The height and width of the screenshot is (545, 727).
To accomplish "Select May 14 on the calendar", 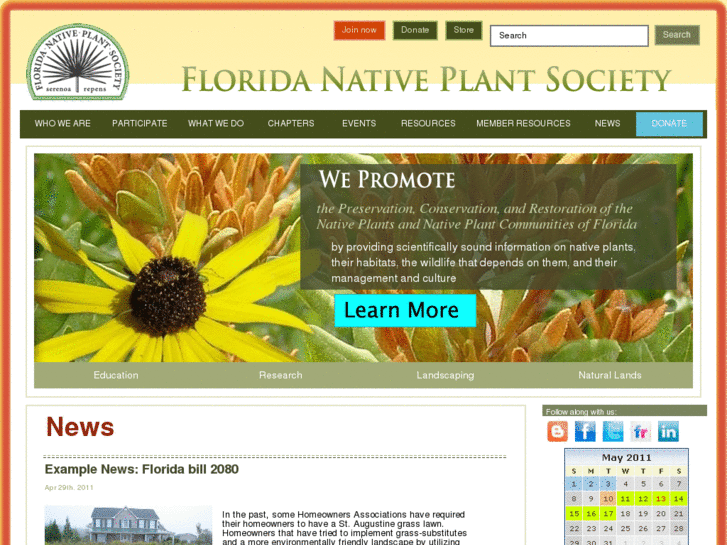I will pos(679,499).
